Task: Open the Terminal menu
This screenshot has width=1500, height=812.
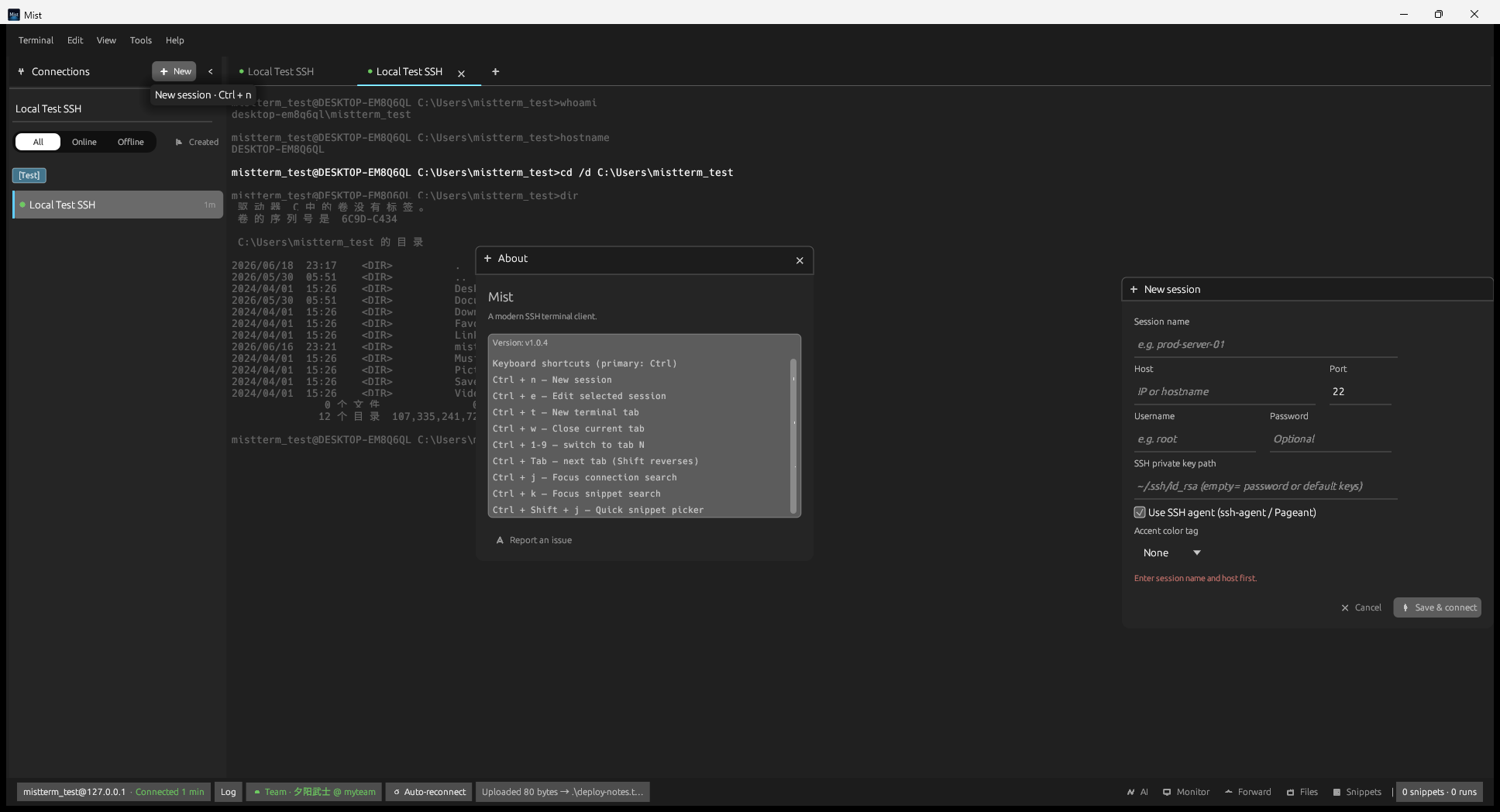Action: pyautogui.click(x=36, y=40)
